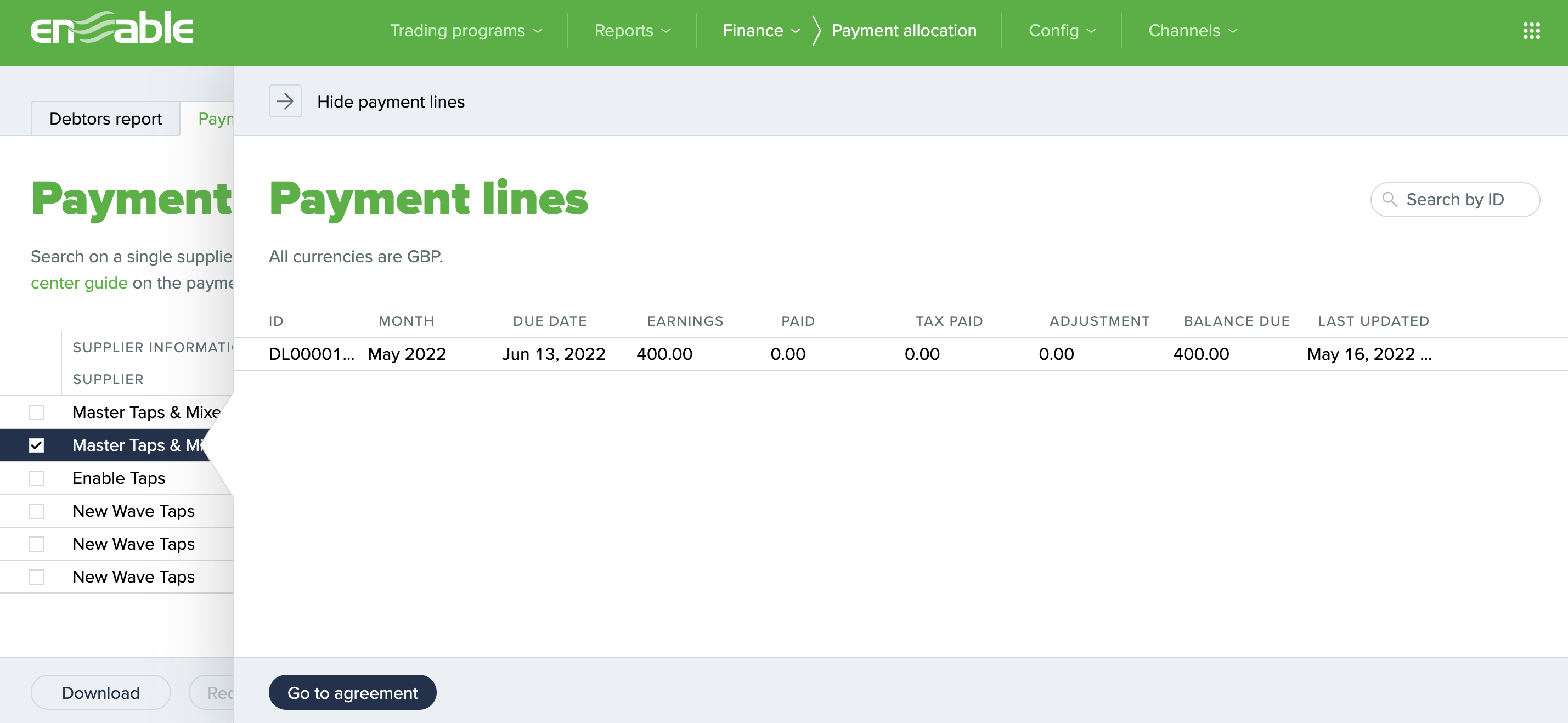Sort by the Due Date column header
The width and height of the screenshot is (1568, 723).
(550, 321)
